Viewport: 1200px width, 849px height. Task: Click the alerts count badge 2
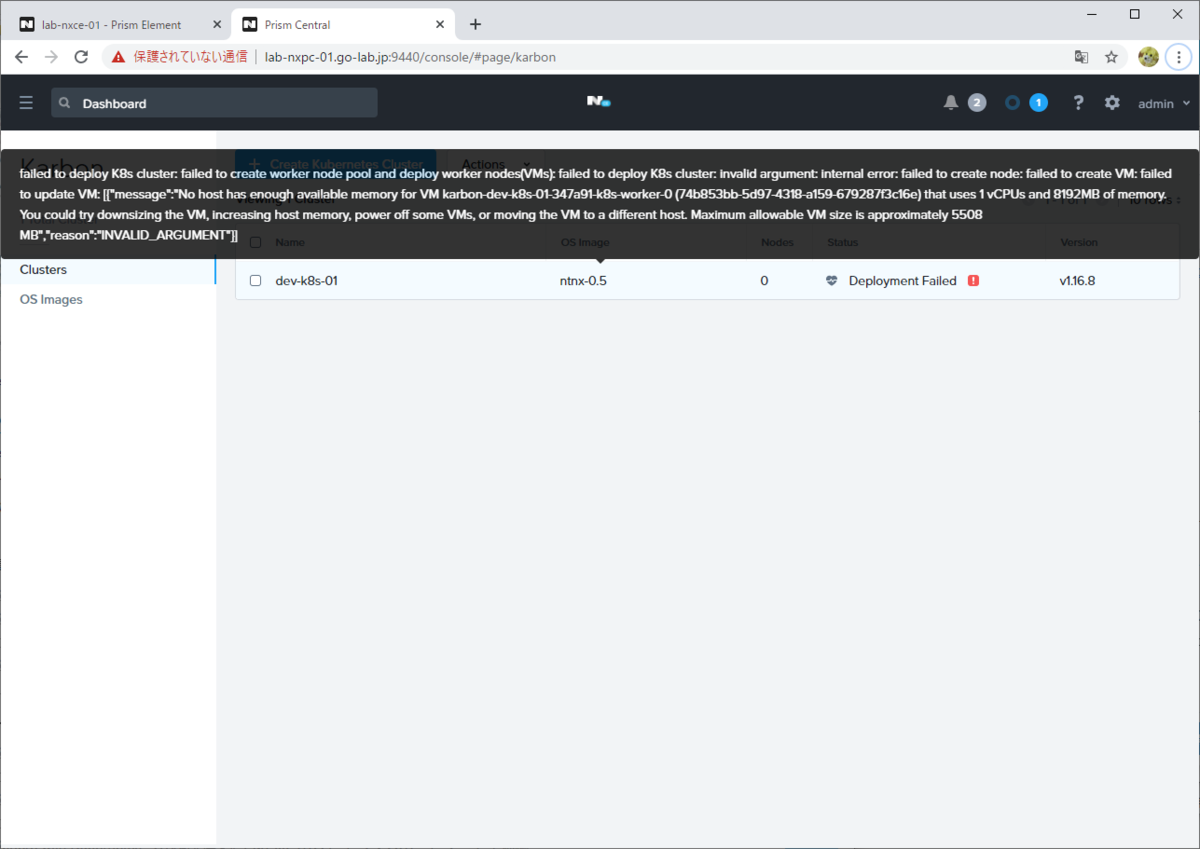[977, 103]
